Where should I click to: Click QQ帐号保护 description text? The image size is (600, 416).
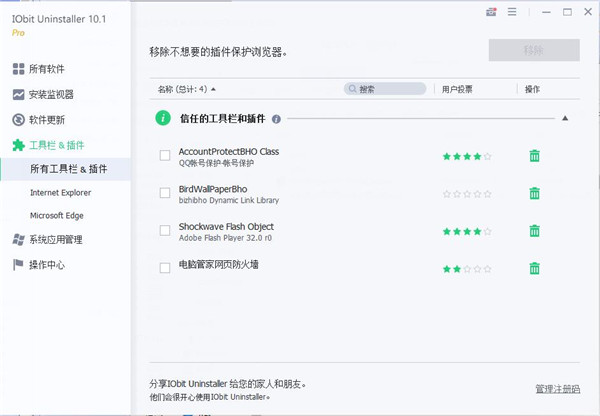216,163
